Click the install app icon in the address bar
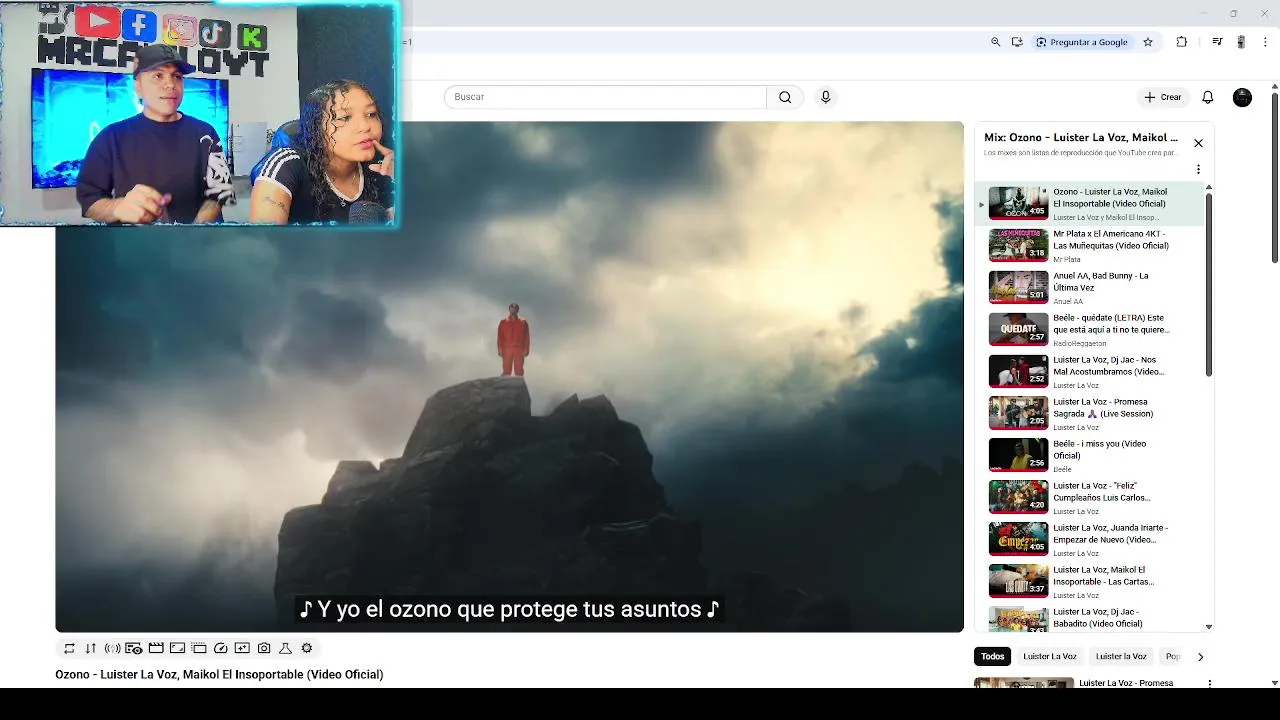This screenshot has width=1280, height=720. 1017,42
